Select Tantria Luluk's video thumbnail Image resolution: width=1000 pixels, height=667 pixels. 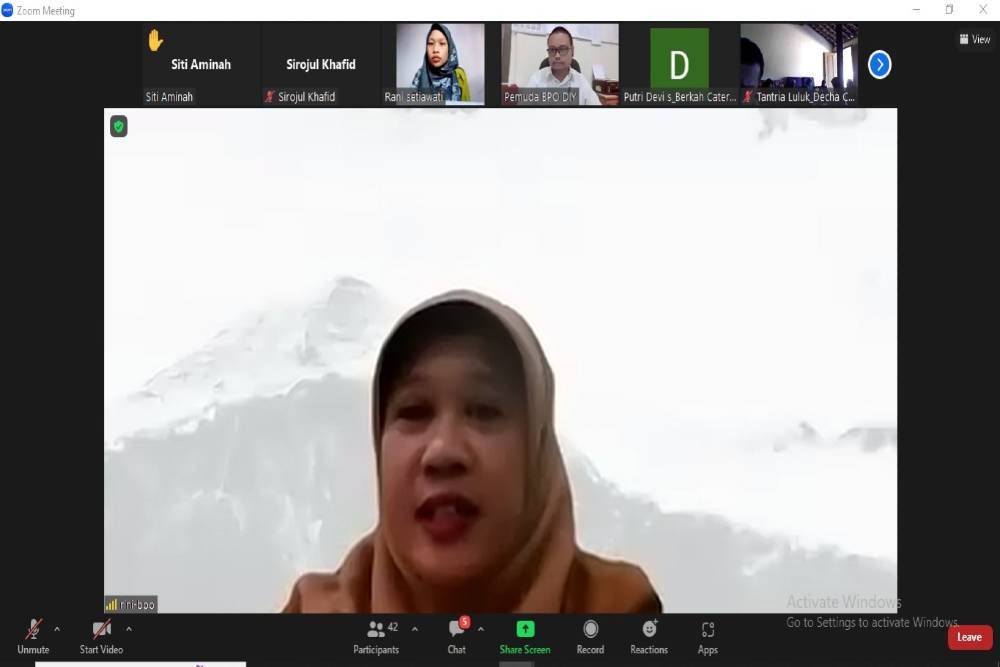pyautogui.click(x=799, y=64)
